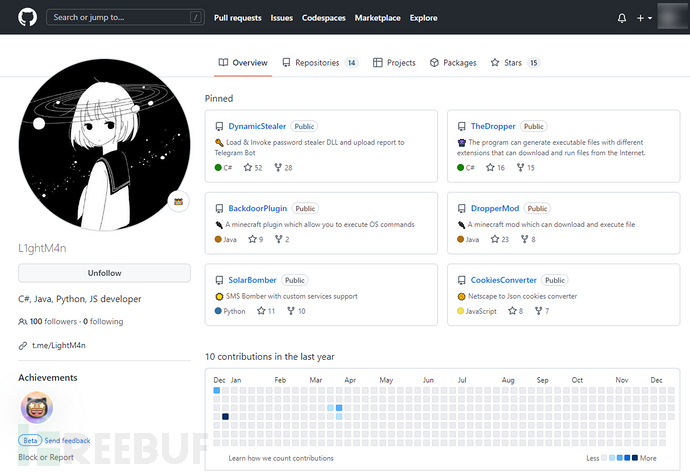Click the achievement badge icon
This screenshot has width=690, height=473.
point(37,407)
